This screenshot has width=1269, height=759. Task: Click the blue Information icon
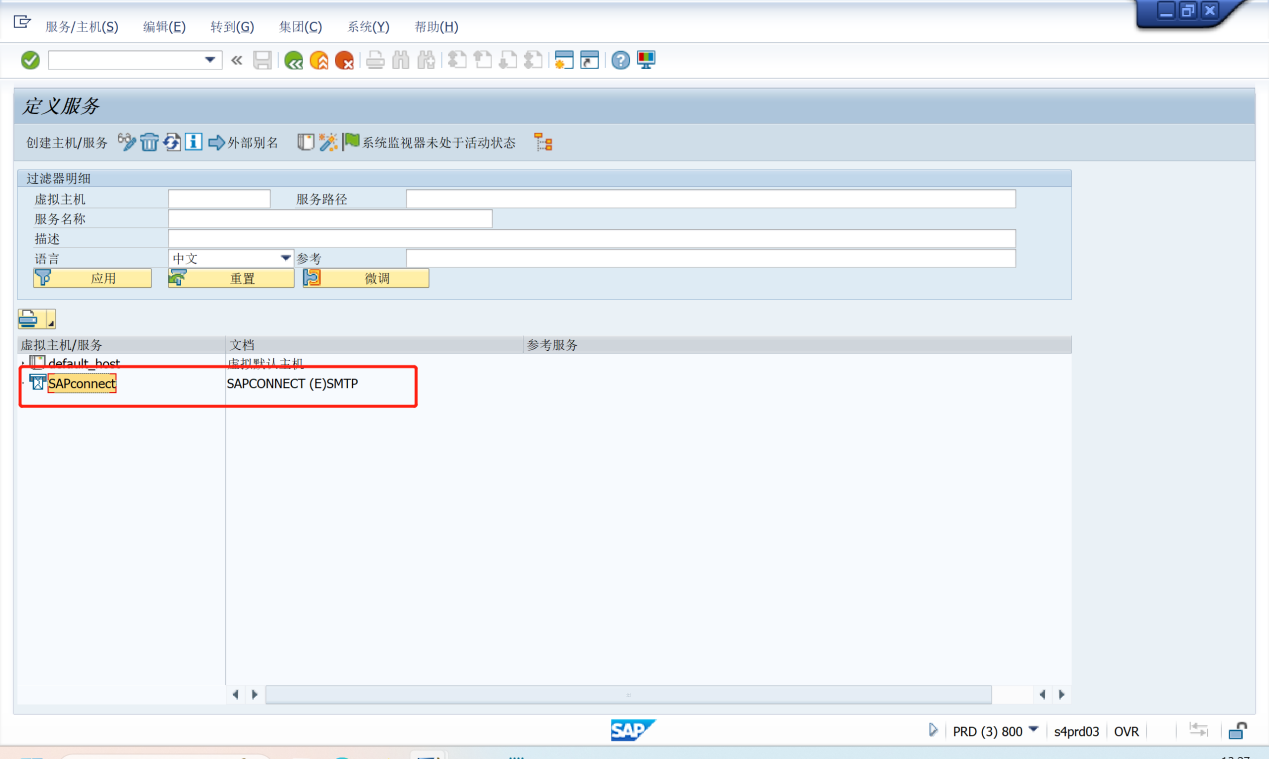coord(194,142)
